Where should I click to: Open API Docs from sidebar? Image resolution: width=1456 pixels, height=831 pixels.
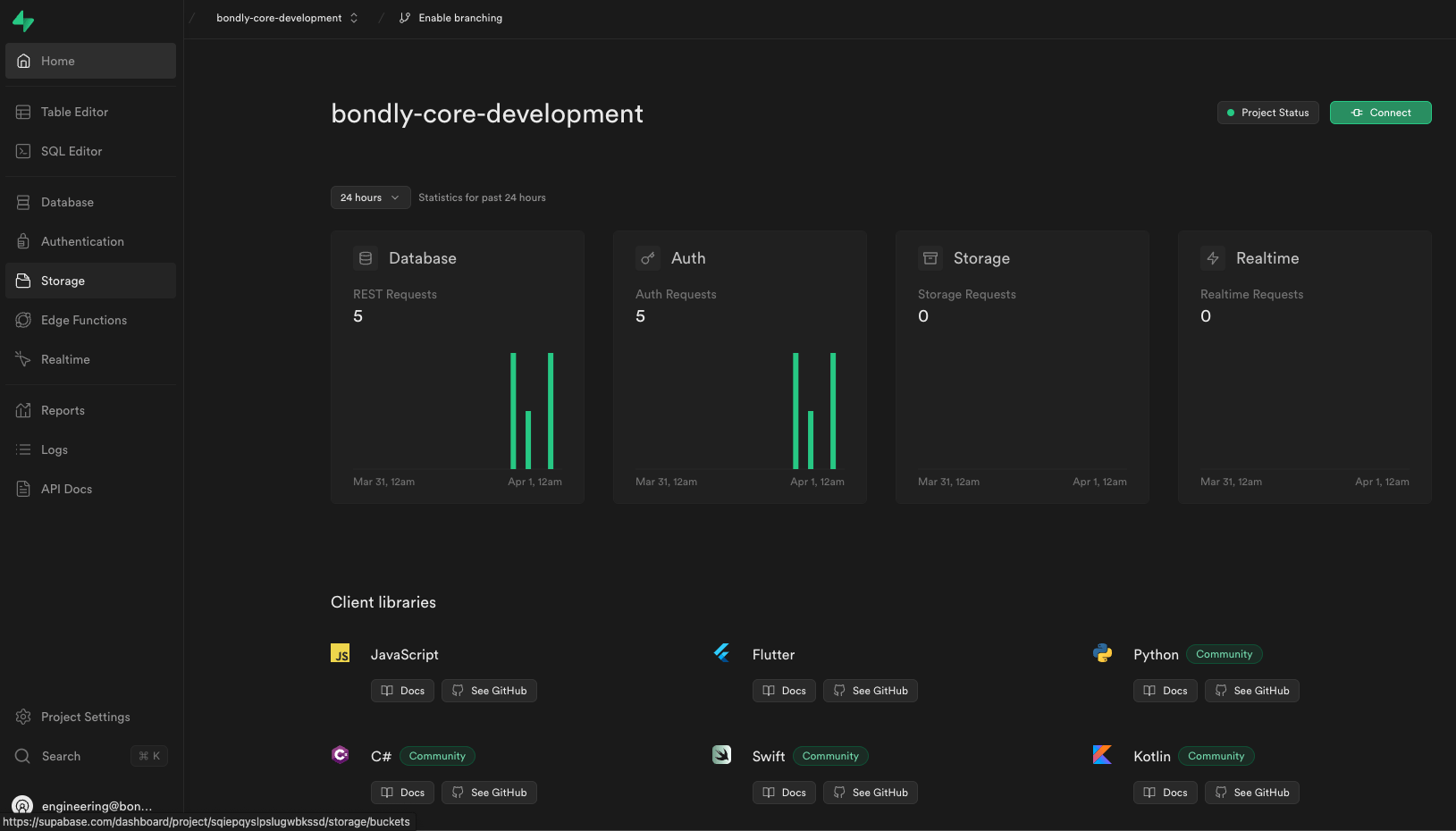pos(90,489)
